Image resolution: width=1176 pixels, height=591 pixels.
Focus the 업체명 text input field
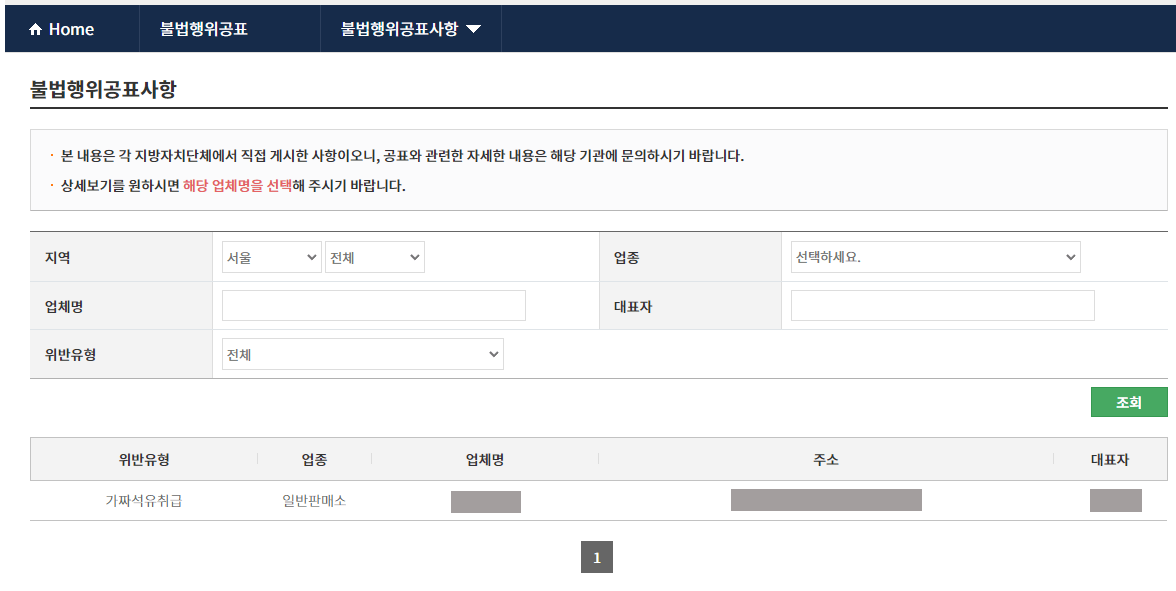(373, 304)
